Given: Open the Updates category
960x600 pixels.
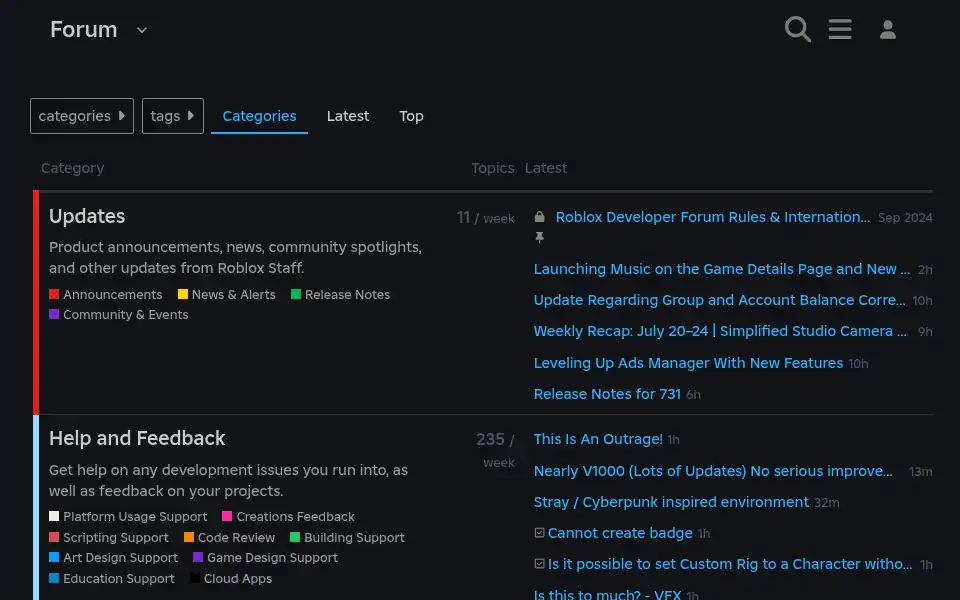Looking at the screenshot, I should pos(87,216).
